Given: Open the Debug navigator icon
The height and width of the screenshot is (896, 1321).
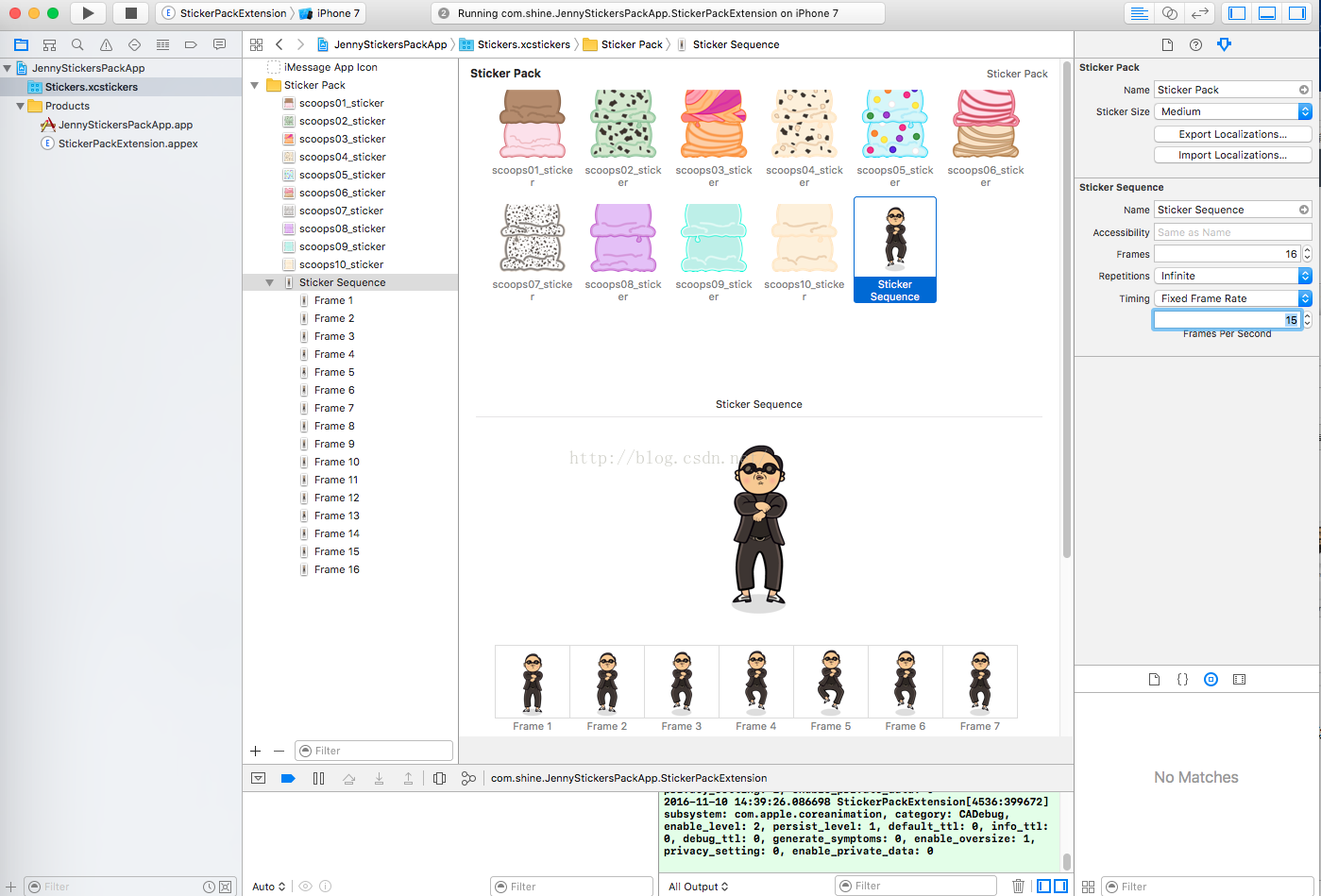Looking at the screenshot, I should pos(162,44).
